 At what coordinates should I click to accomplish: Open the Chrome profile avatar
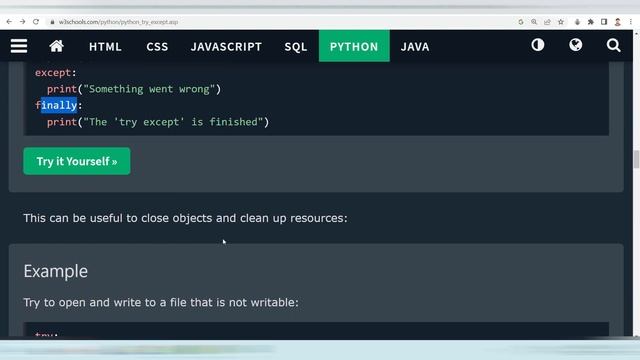click(x=618, y=22)
